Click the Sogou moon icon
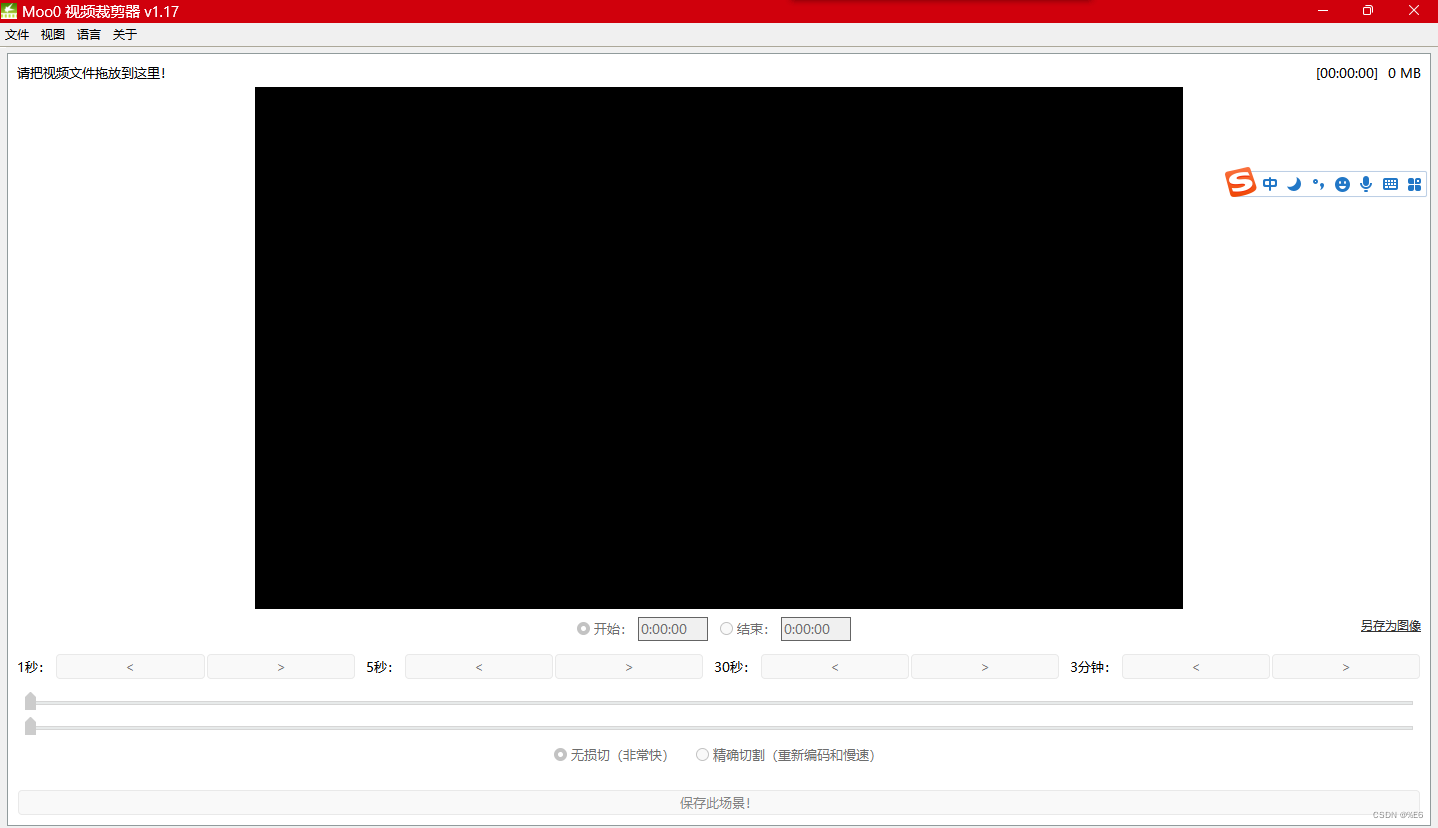Viewport: 1438px width, 828px height. click(x=1294, y=184)
